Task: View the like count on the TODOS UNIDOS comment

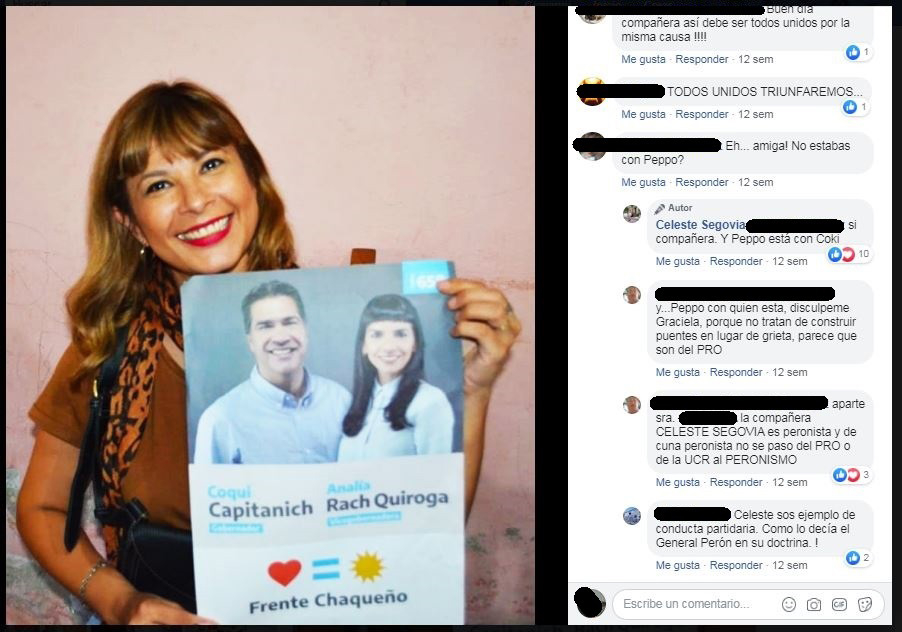Action: coord(856,107)
